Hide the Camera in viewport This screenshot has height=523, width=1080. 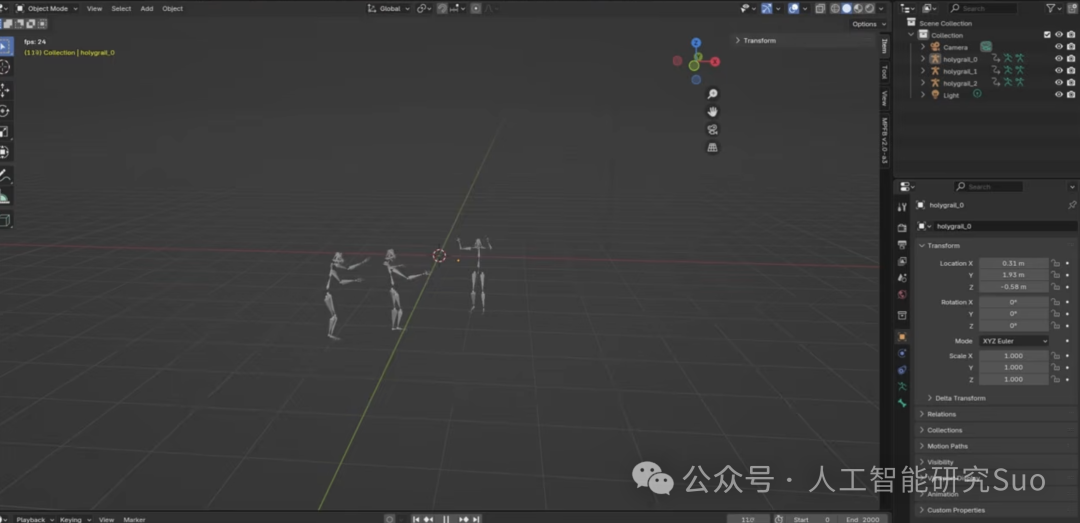(1059, 47)
